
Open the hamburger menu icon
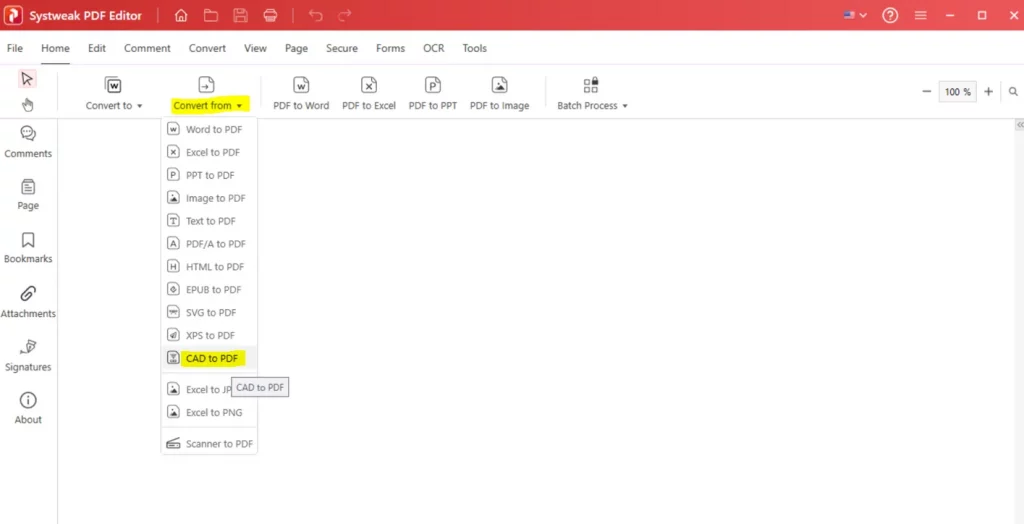pos(921,16)
